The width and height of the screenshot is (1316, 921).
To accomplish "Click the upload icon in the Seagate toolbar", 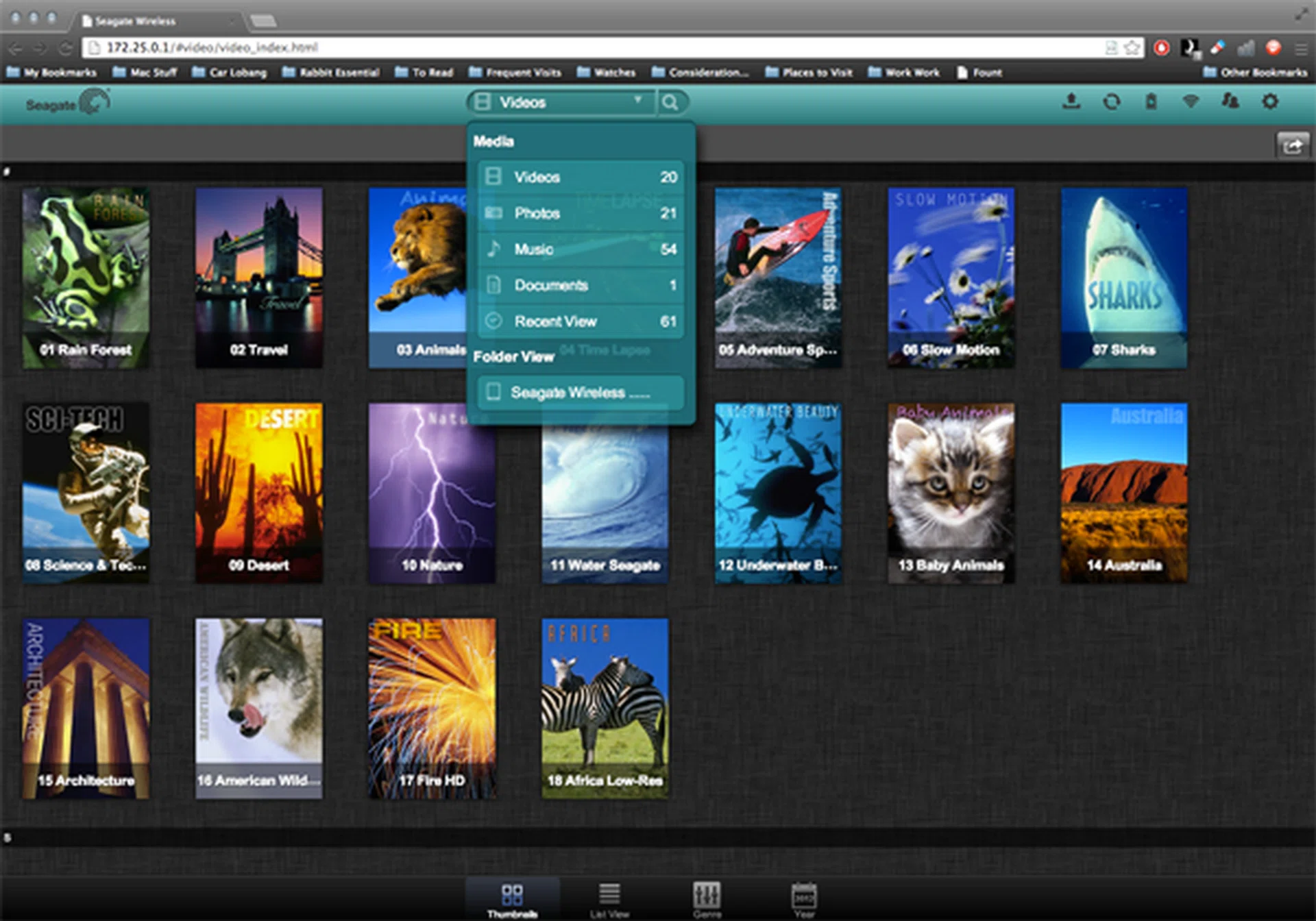I will [x=1071, y=101].
